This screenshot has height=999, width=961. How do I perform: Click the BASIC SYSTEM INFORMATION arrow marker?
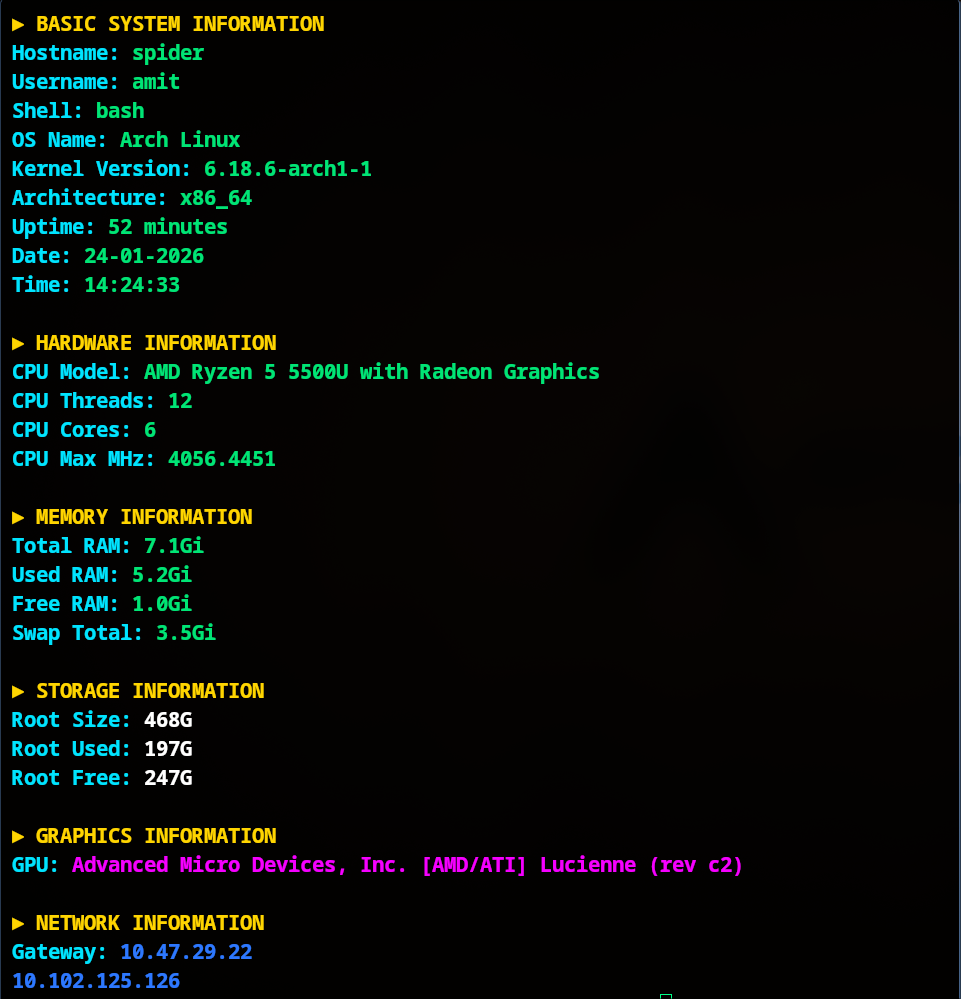17,24
